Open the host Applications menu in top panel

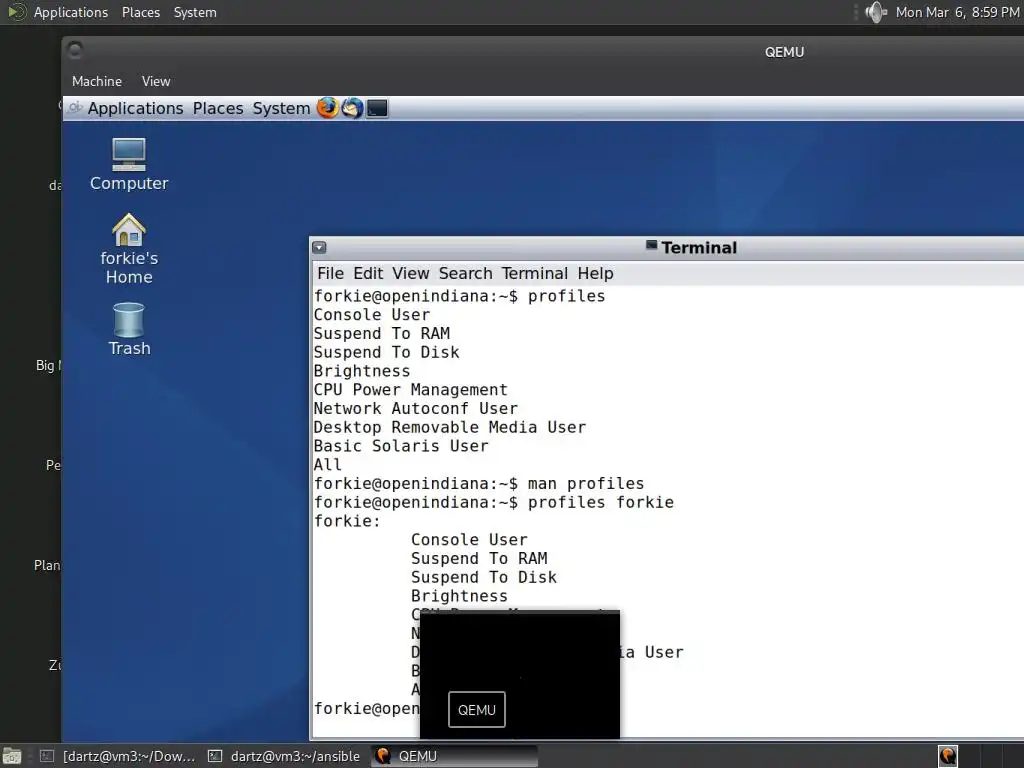71,12
